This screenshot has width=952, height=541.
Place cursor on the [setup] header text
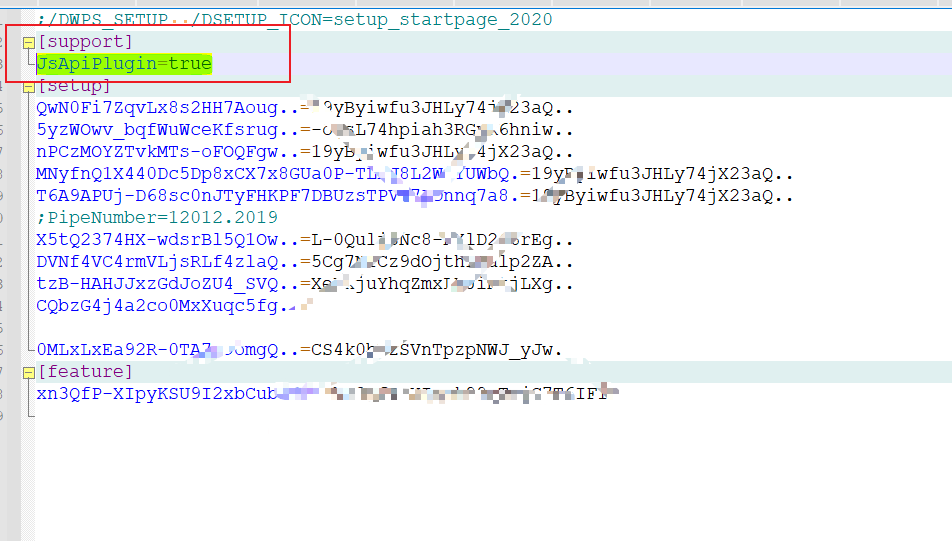coord(74,86)
